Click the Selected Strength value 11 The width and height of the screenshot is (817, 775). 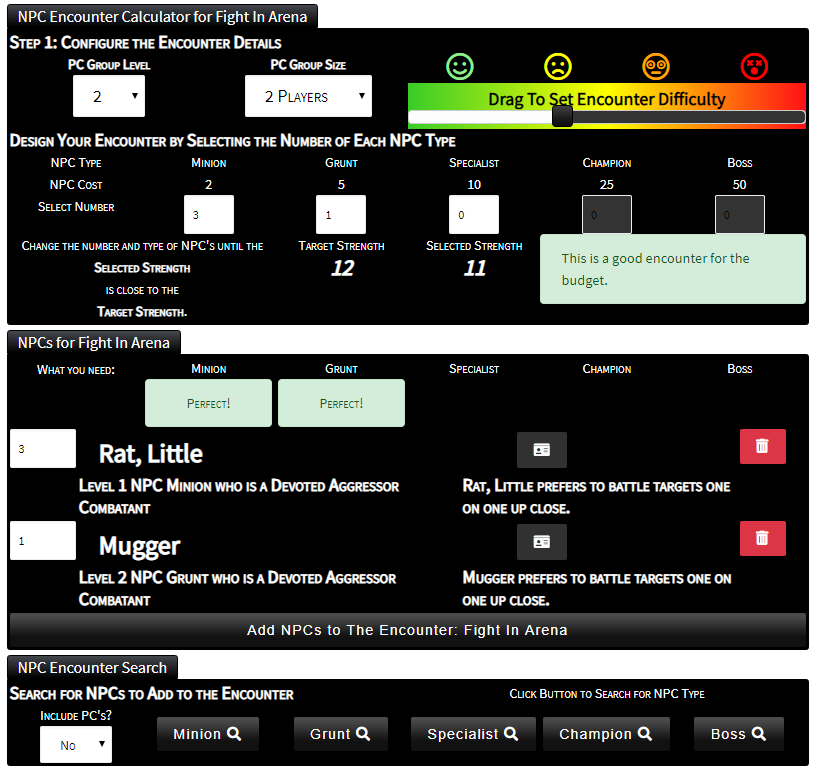(475, 268)
